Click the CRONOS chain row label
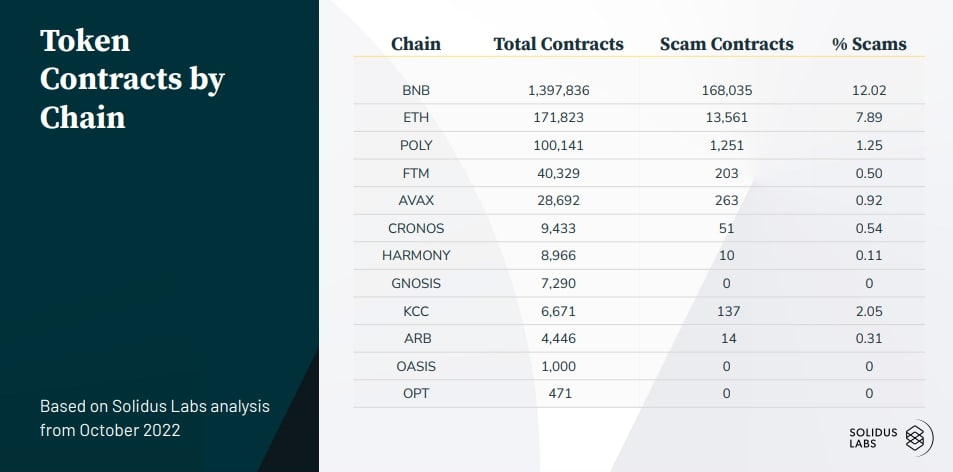 click(415, 228)
